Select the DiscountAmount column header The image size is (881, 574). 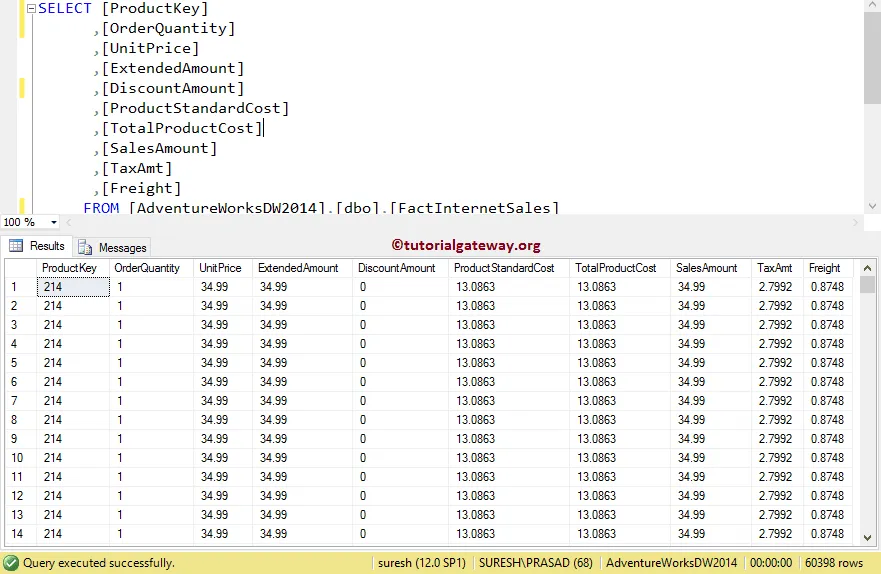(400, 268)
